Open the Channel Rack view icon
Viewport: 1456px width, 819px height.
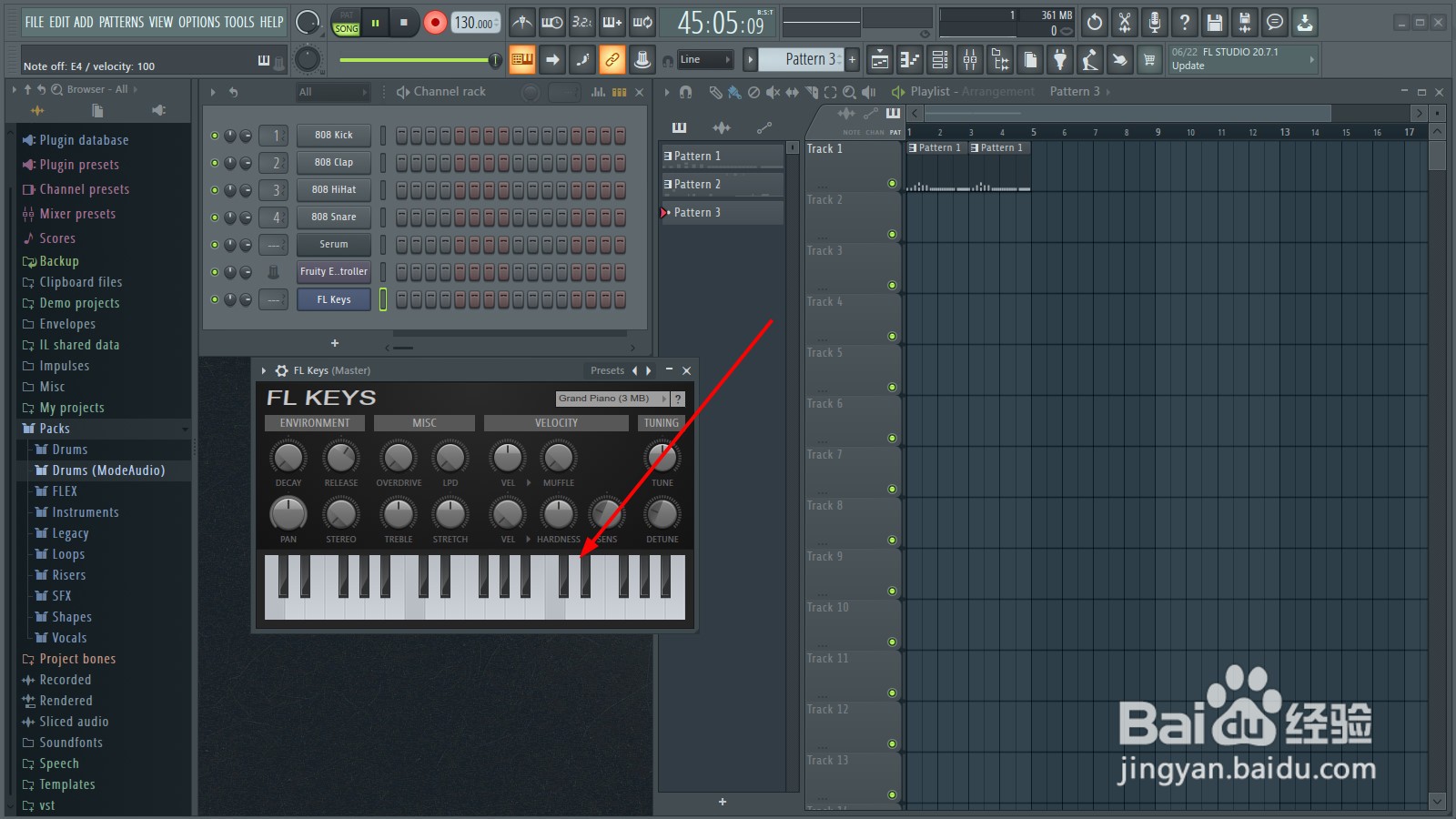tap(940, 60)
